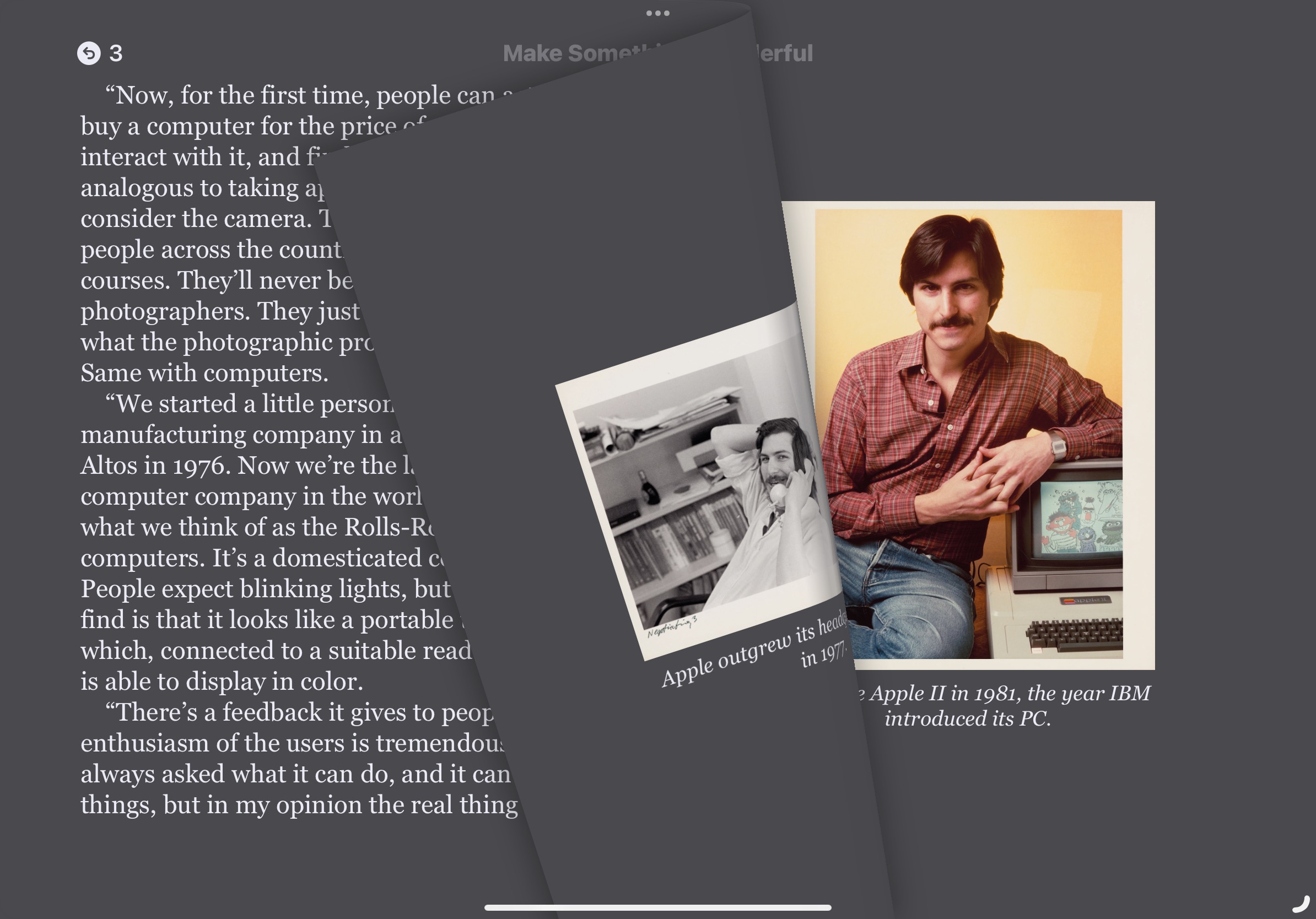
Task: Tap the page number 3 label
Action: click(116, 53)
